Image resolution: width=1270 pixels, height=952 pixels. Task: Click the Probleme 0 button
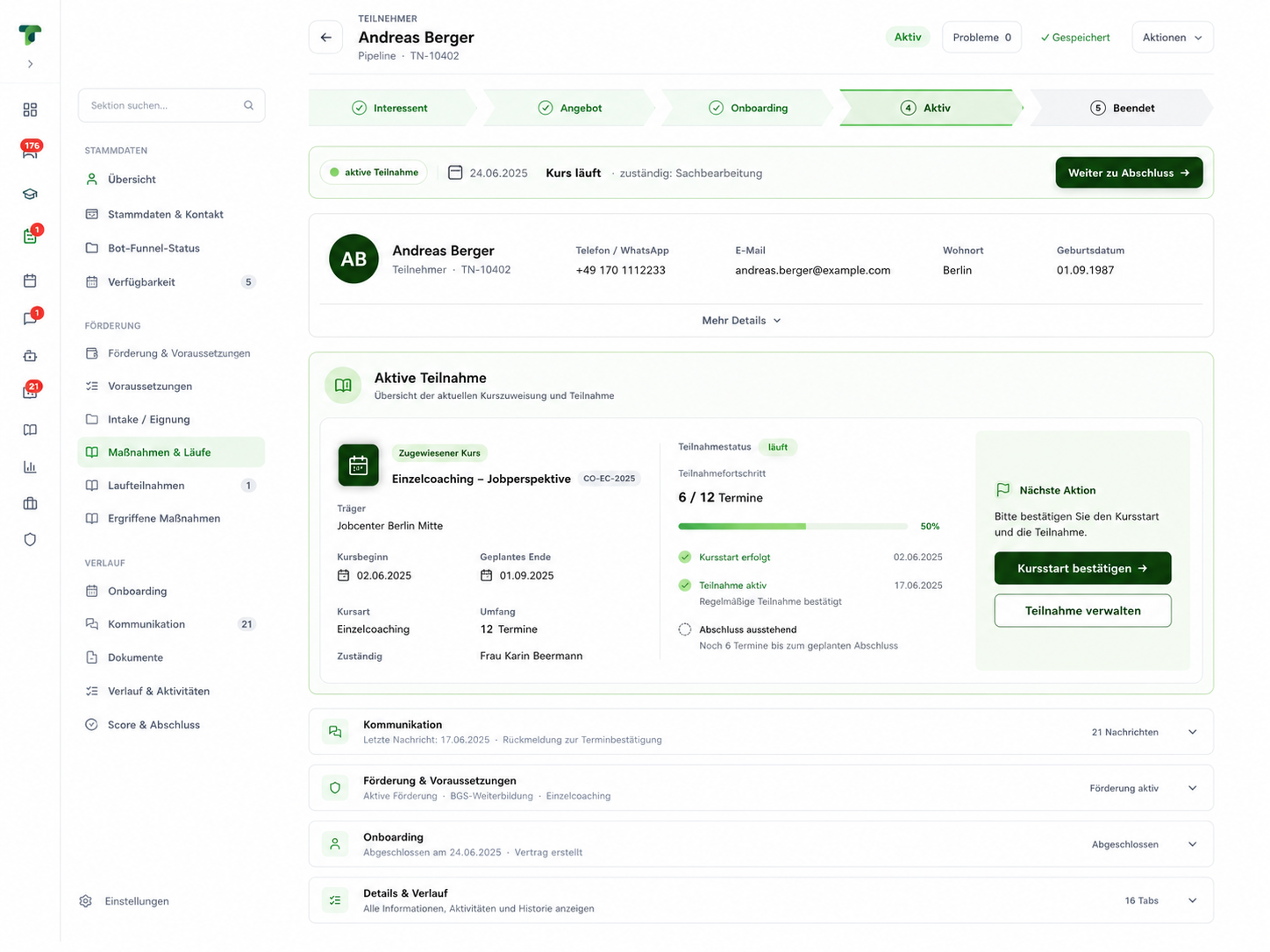pyautogui.click(x=981, y=38)
